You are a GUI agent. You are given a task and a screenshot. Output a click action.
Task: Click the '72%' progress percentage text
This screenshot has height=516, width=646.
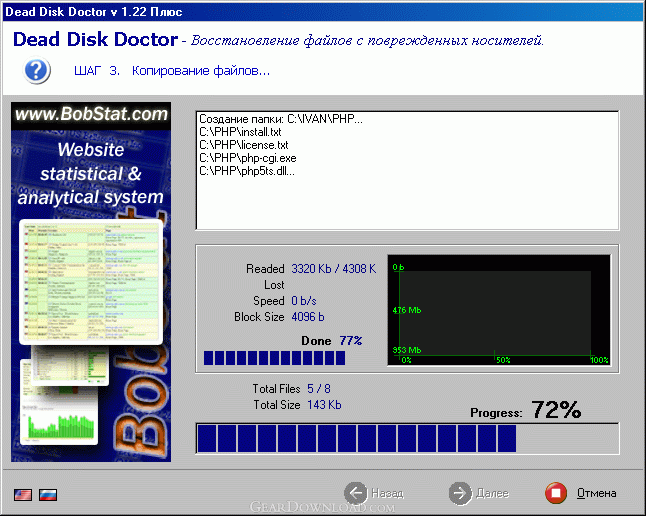click(556, 410)
